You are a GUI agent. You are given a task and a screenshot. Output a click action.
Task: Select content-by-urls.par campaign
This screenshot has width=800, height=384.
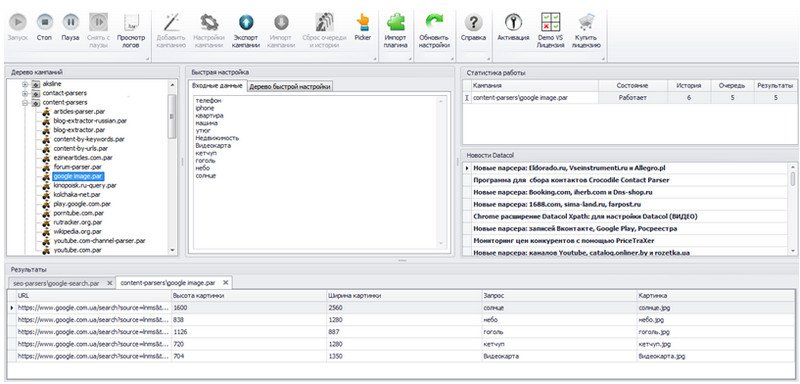[81, 148]
